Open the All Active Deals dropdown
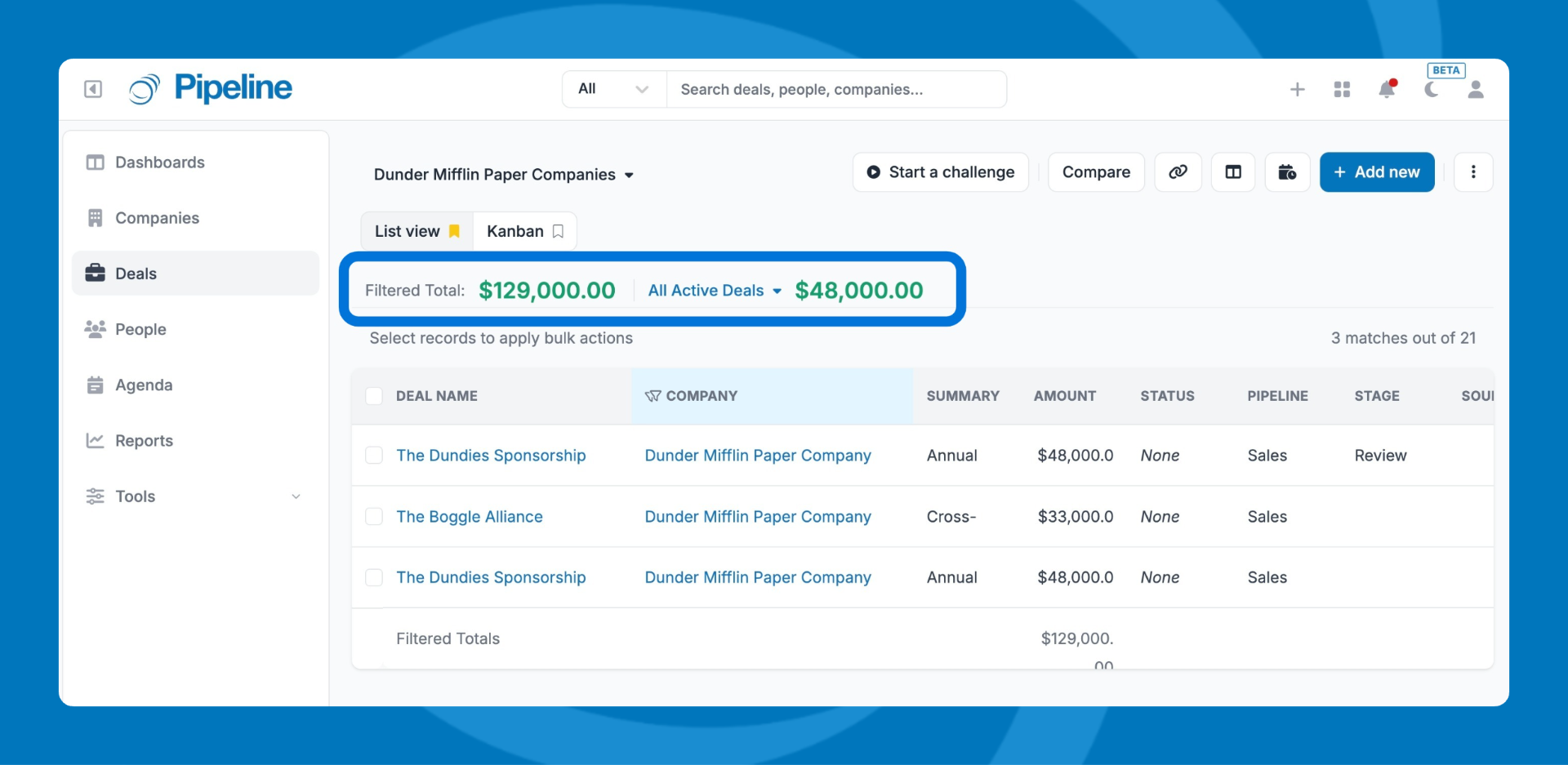The height and width of the screenshot is (765, 1568). pos(715,291)
